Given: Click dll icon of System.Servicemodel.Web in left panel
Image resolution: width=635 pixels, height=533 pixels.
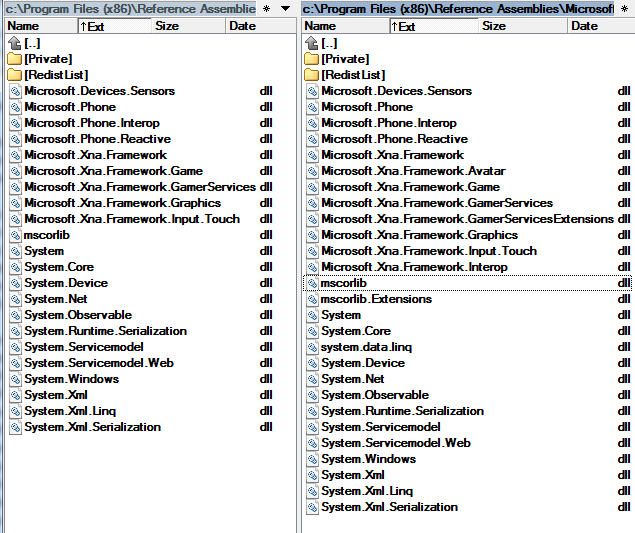Looking at the screenshot, I should [x=15, y=363].
